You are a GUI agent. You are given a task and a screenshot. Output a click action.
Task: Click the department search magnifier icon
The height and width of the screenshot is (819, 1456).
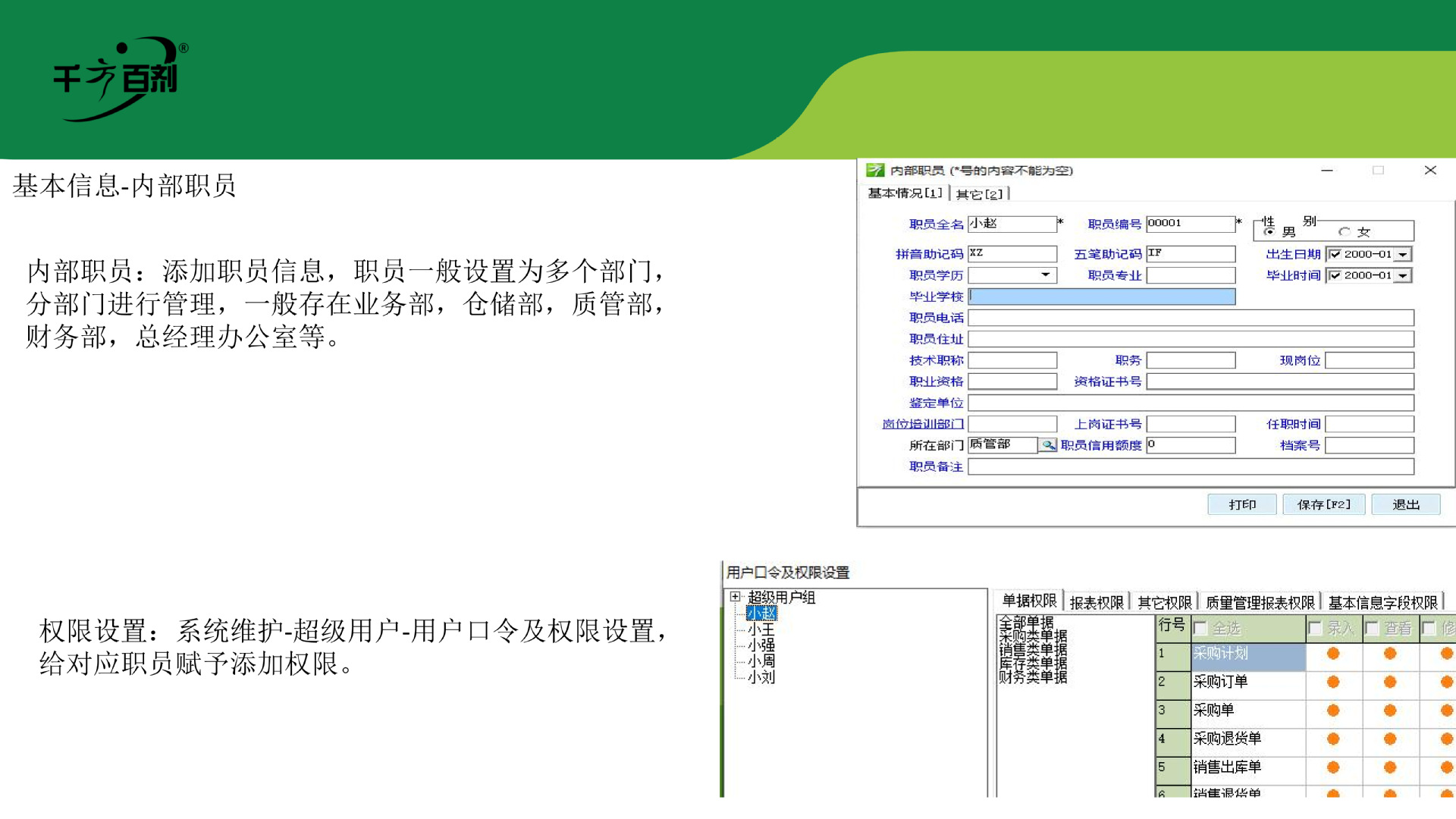coord(1047,445)
